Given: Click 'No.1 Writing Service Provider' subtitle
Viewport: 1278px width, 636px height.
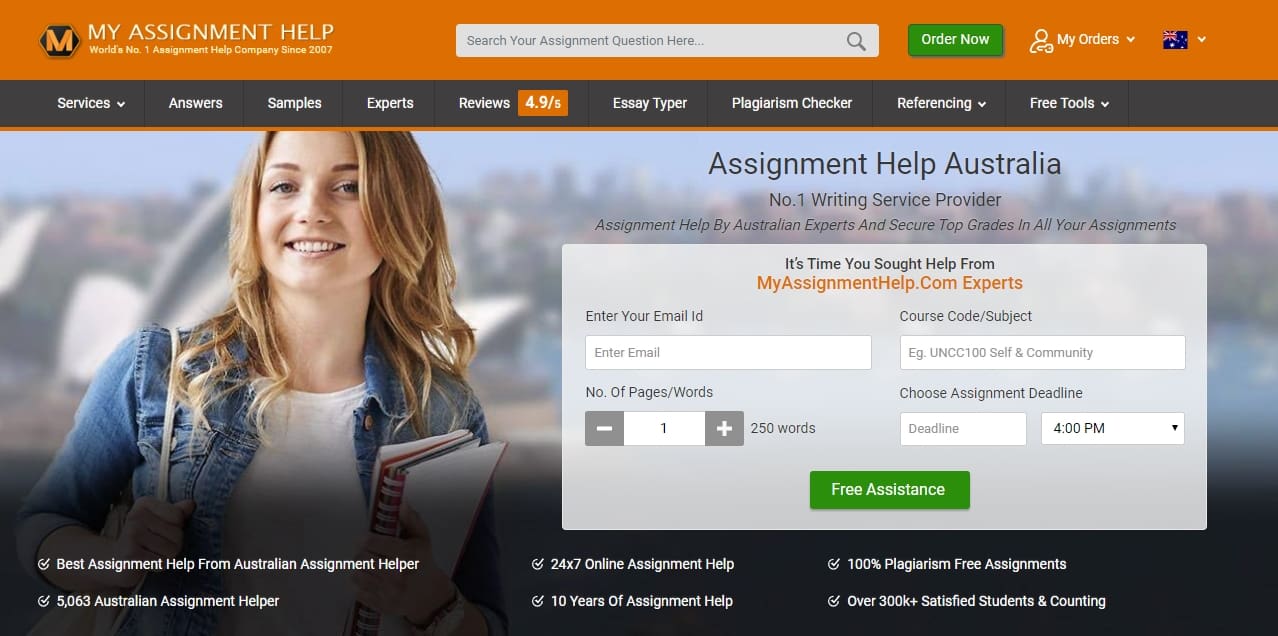Looking at the screenshot, I should pos(885,200).
